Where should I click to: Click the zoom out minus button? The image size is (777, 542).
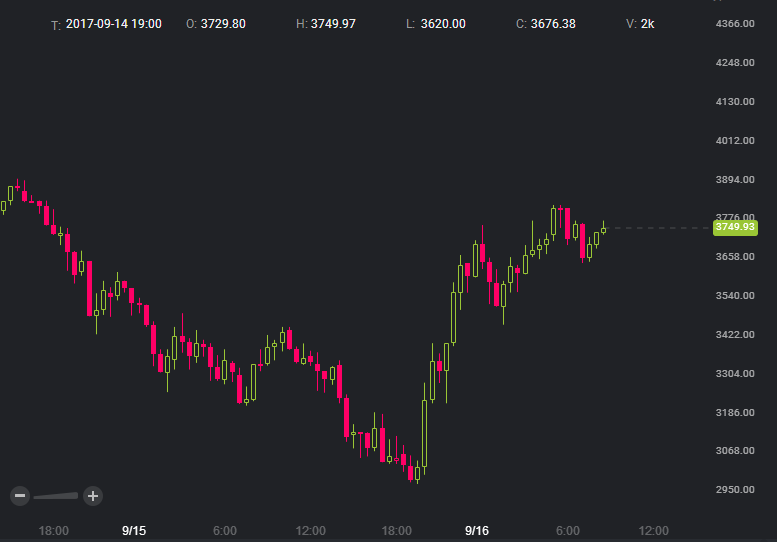20,495
